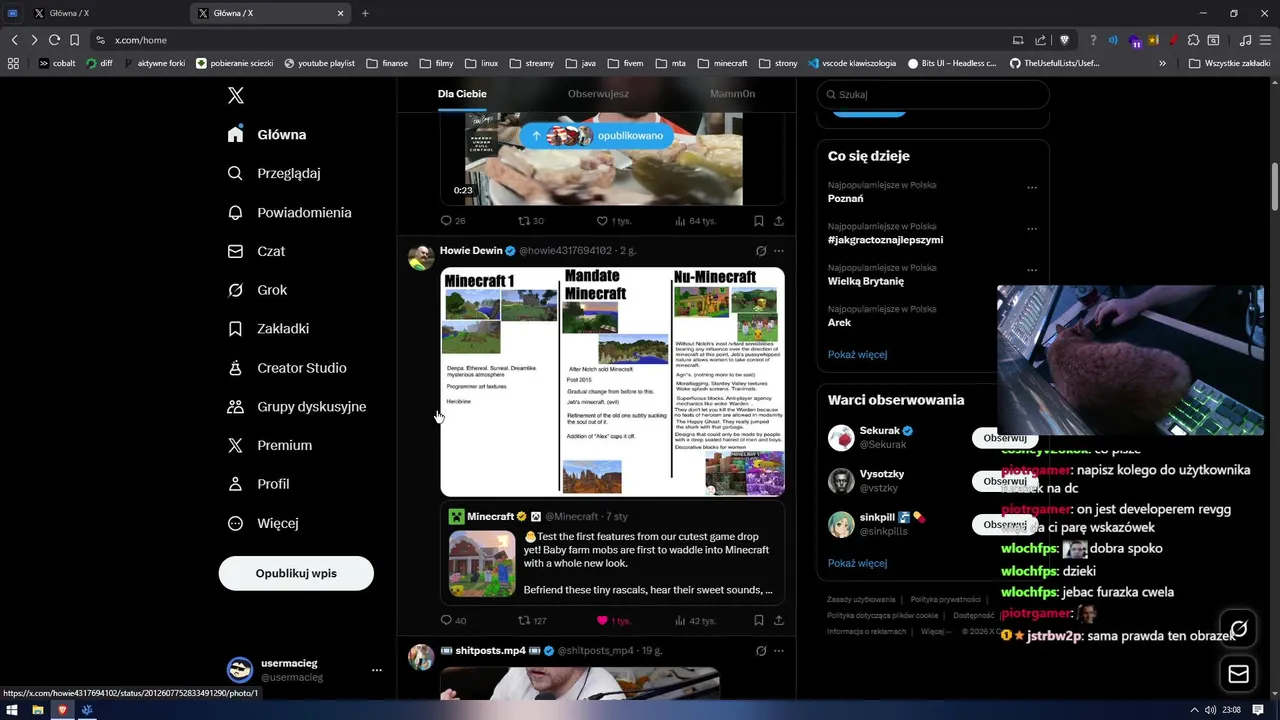Screen dimensions: 1280x720
Task: Open Profil page
Action: [258, 484]
